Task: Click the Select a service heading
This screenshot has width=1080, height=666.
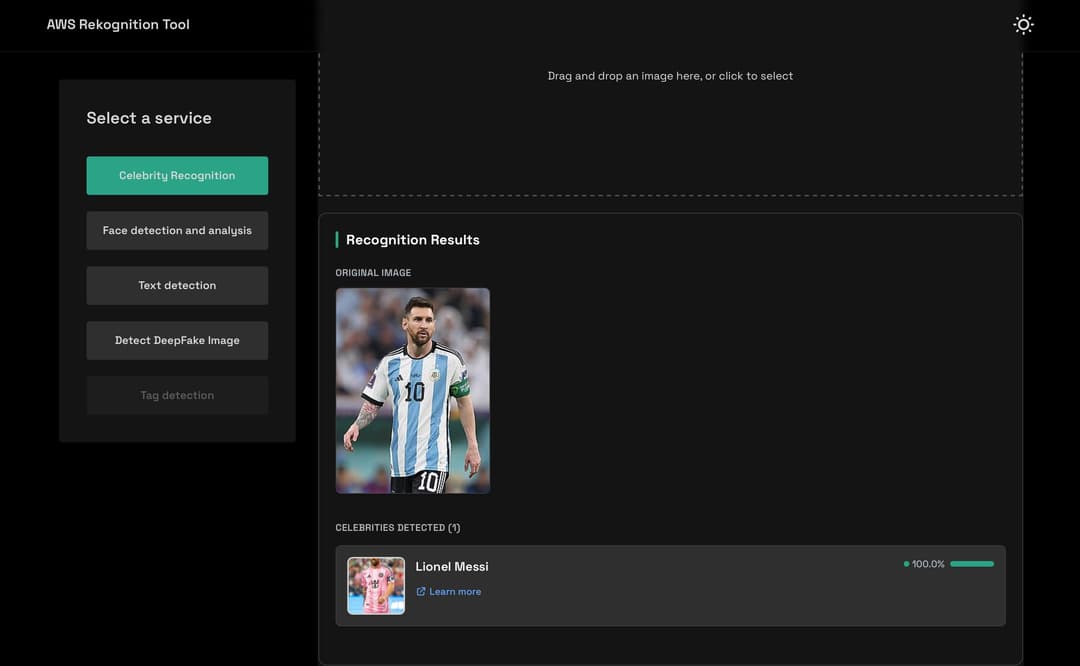Action: click(x=149, y=118)
